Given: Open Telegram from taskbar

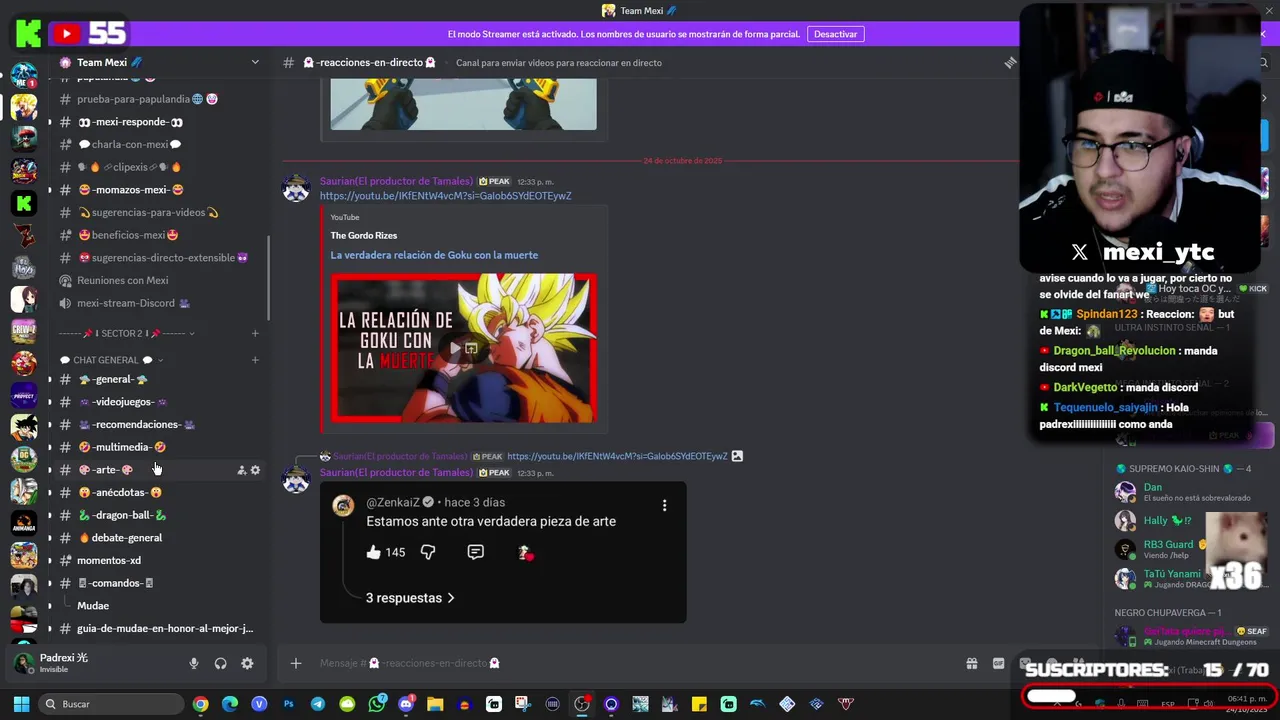Looking at the screenshot, I should [318, 704].
